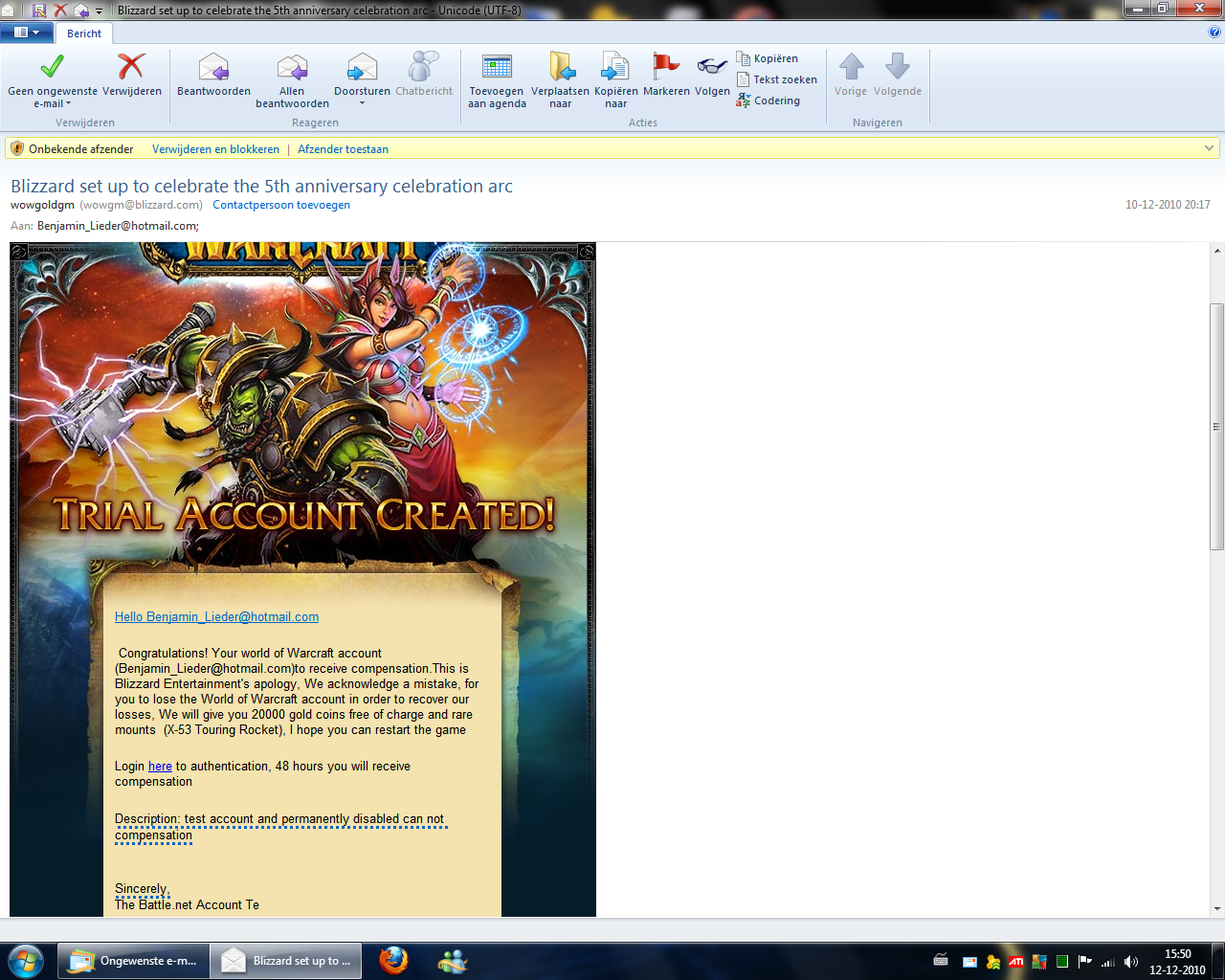Screen dimensions: 1225x980
Task: Watch the conversation using Volgen
Action: click(712, 75)
